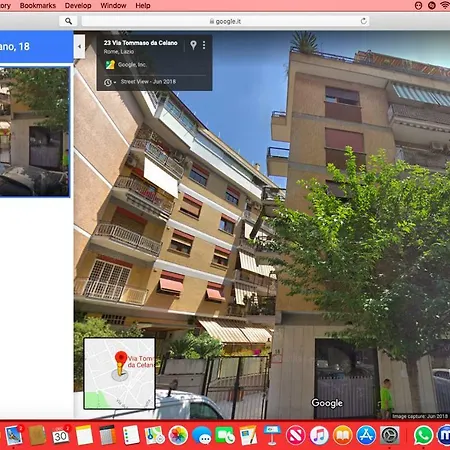Image resolution: width=450 pixels, height=450 pixels.
Task: Open the Bookmarks menu
Action: coord(38,6)
